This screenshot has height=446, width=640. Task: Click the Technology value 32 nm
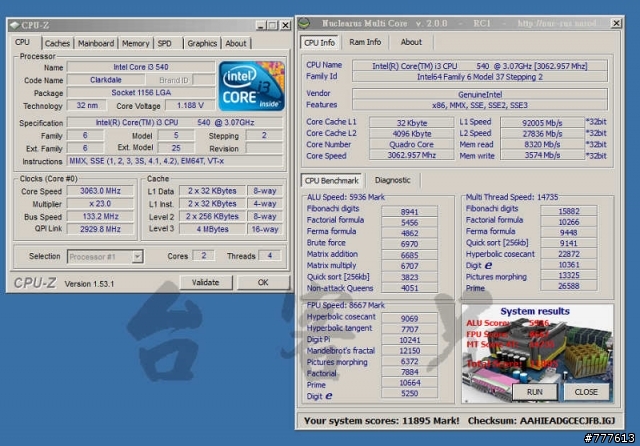tap(87, 105)
